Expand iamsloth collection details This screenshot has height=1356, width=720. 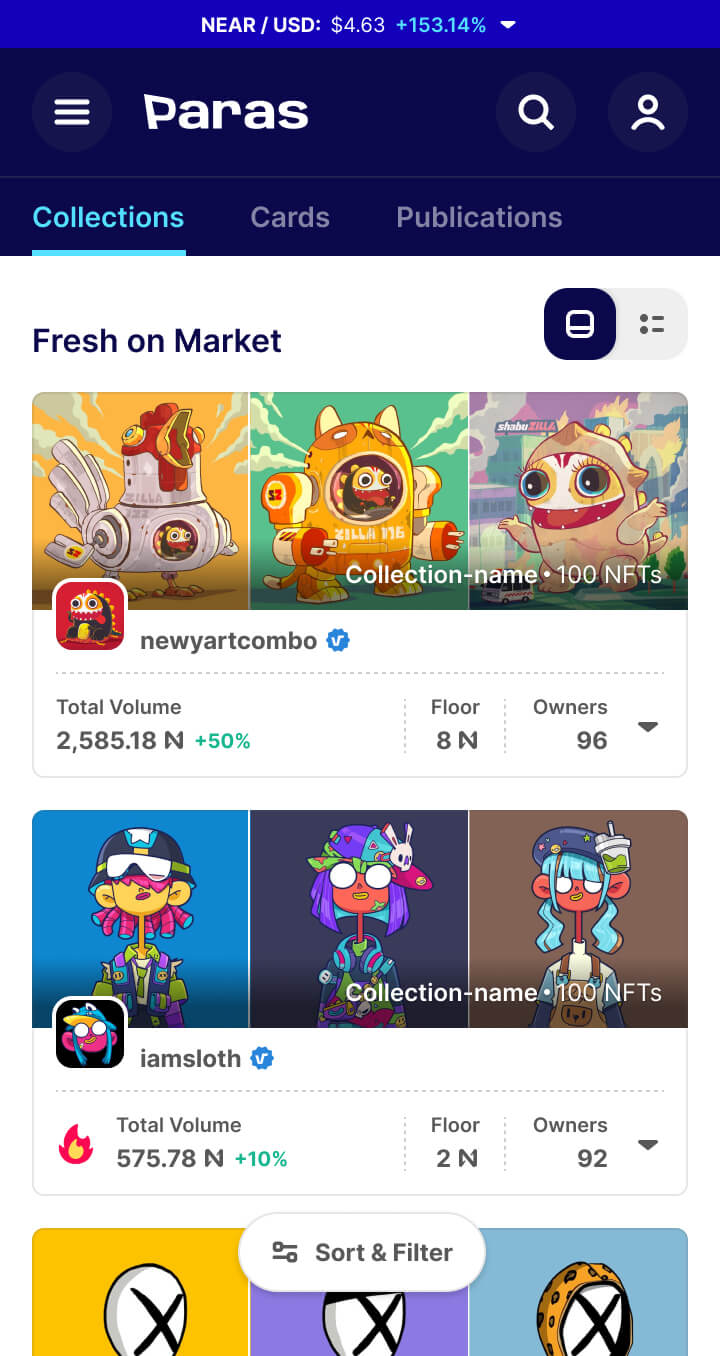pos(648,1145)
